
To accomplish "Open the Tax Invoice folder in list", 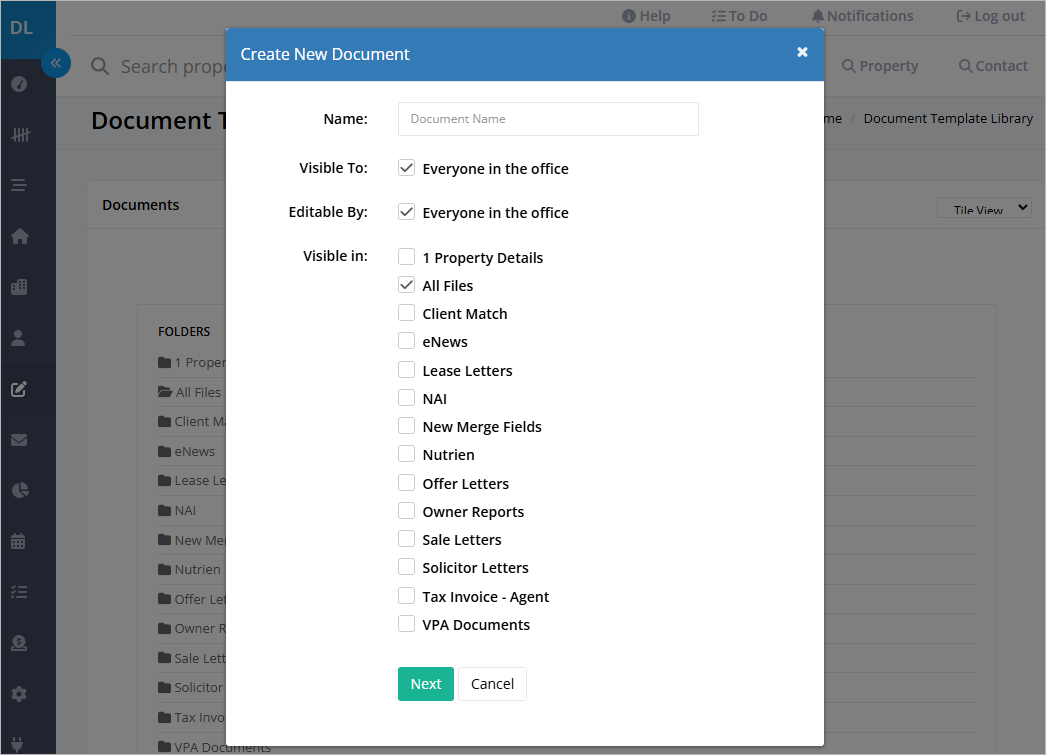I will (192, 717).
